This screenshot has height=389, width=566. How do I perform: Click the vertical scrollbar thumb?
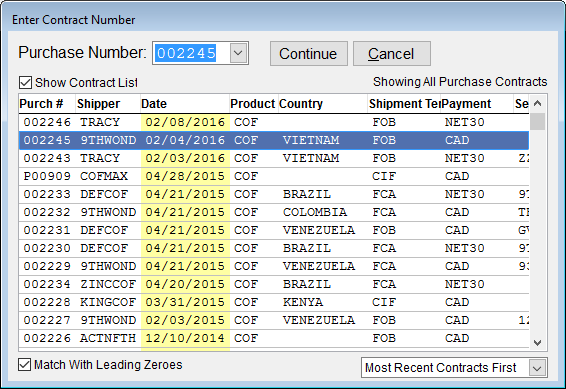tap(537, 122)
